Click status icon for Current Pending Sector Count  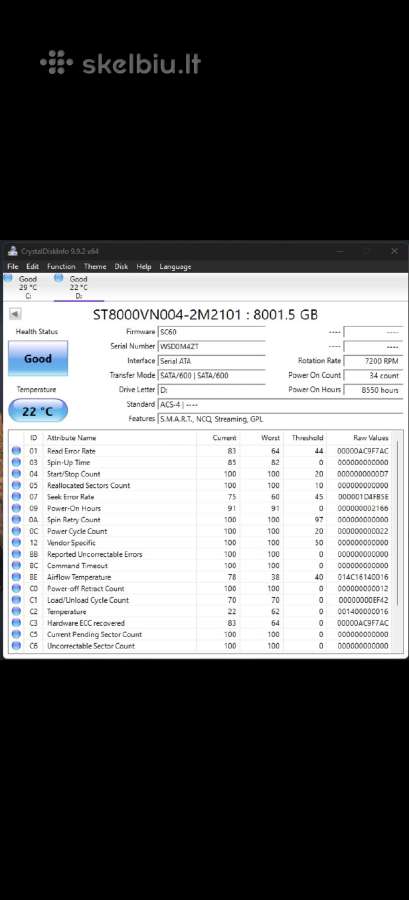[x=16, y=634]
